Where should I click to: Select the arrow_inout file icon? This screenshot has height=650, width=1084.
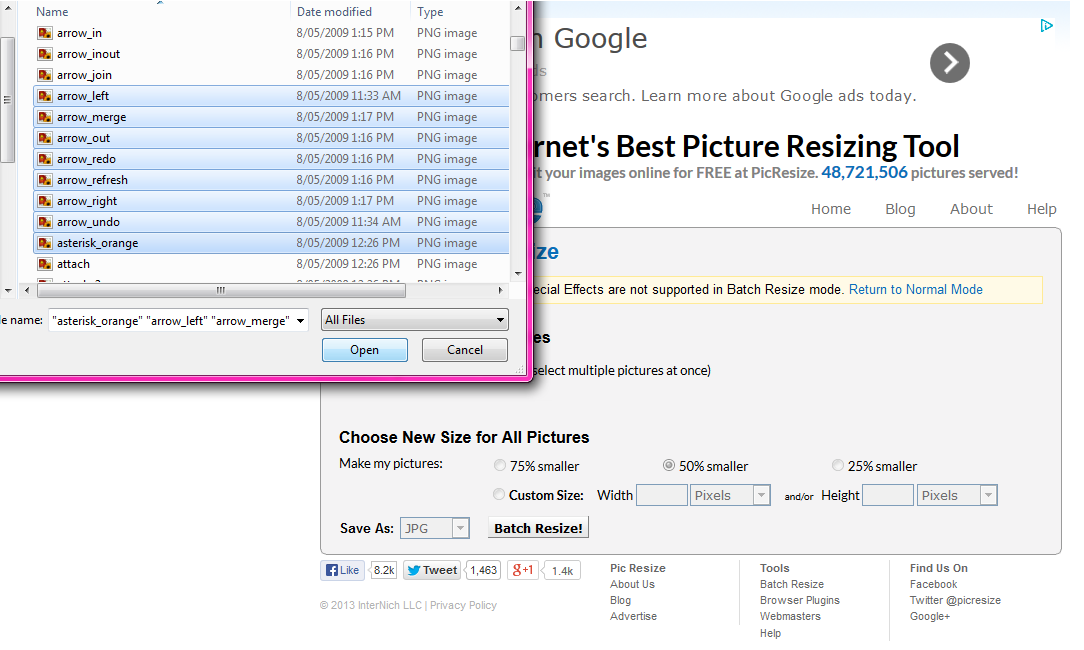pos(45,54)
